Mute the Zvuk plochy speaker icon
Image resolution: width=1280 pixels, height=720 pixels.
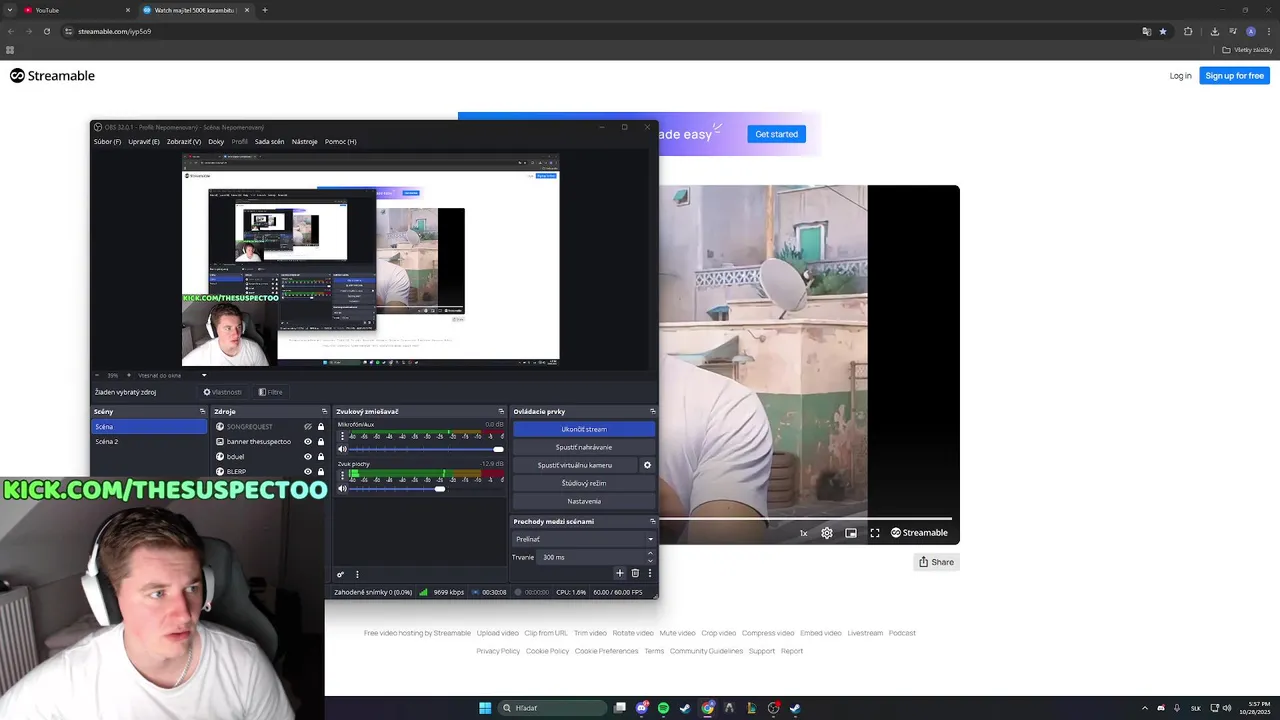[342, 488]
